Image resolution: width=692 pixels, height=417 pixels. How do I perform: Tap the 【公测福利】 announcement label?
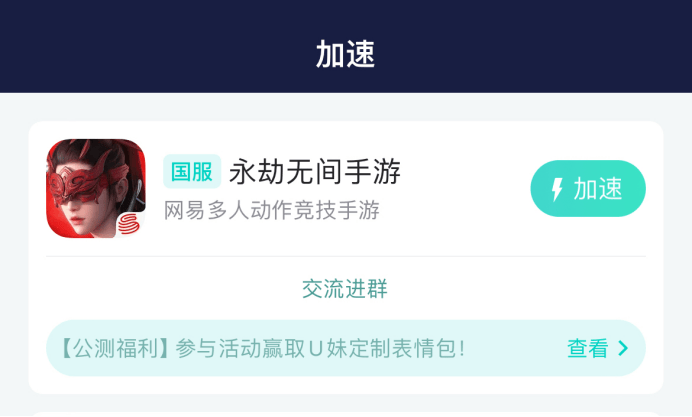pos(111,348)
